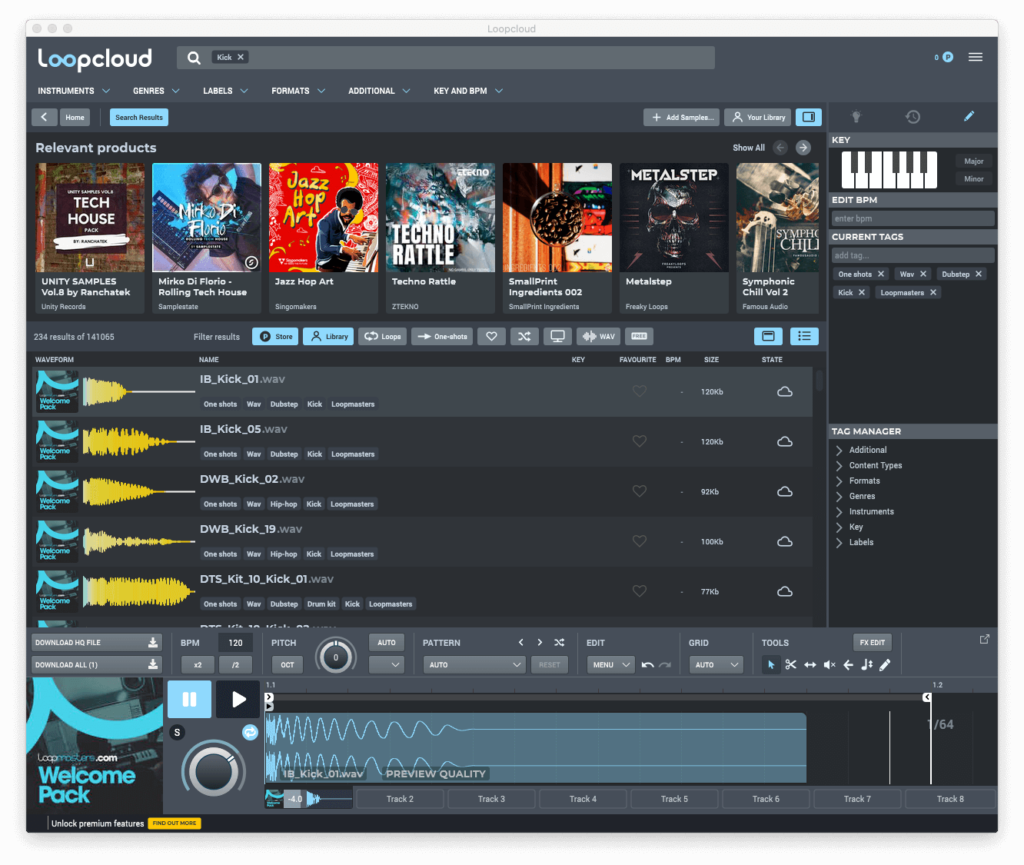Enable the favourites heart filter
The image size is (1024, 865).
(491, 336)
